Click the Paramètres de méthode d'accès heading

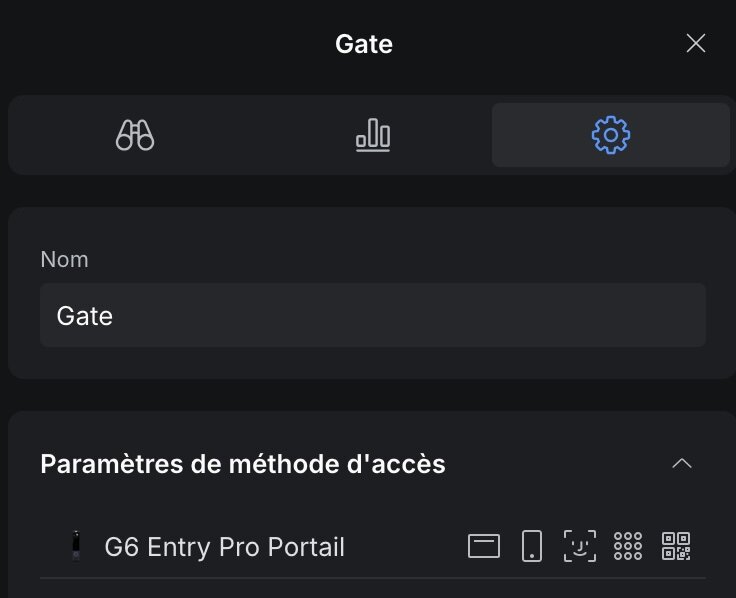pyautogui.click(x=243, y=464)
